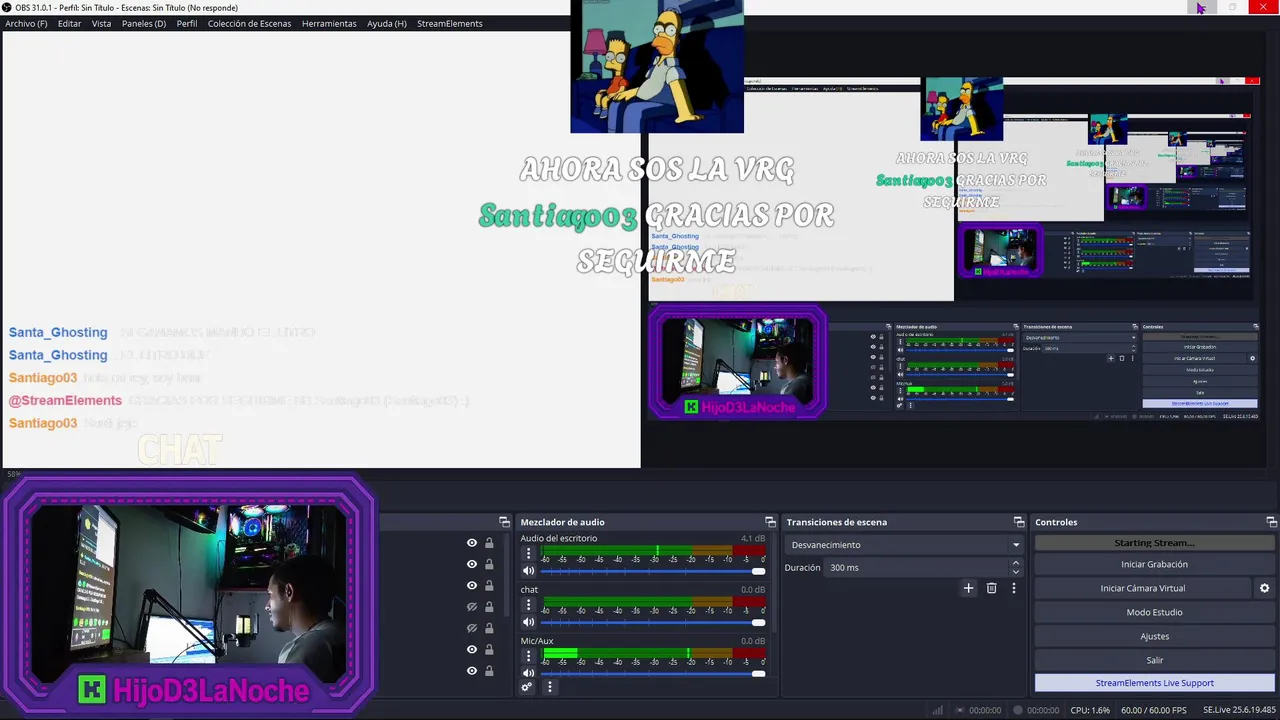Open Ayuda (H) menu
Viewport: 1280px width, 720px height.
coord(387,23)
